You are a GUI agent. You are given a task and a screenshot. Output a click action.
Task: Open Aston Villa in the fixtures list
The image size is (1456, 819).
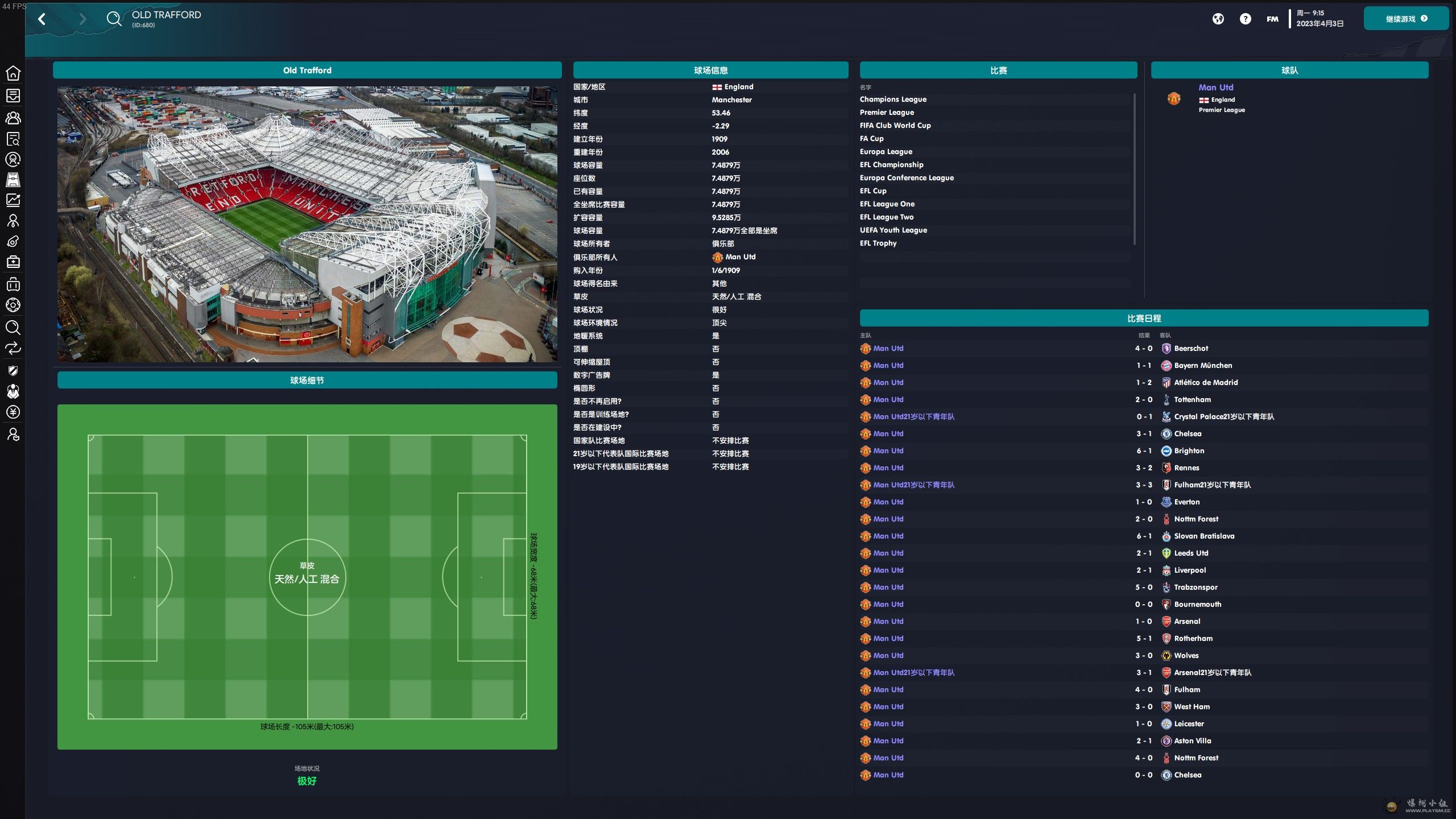1192,741
